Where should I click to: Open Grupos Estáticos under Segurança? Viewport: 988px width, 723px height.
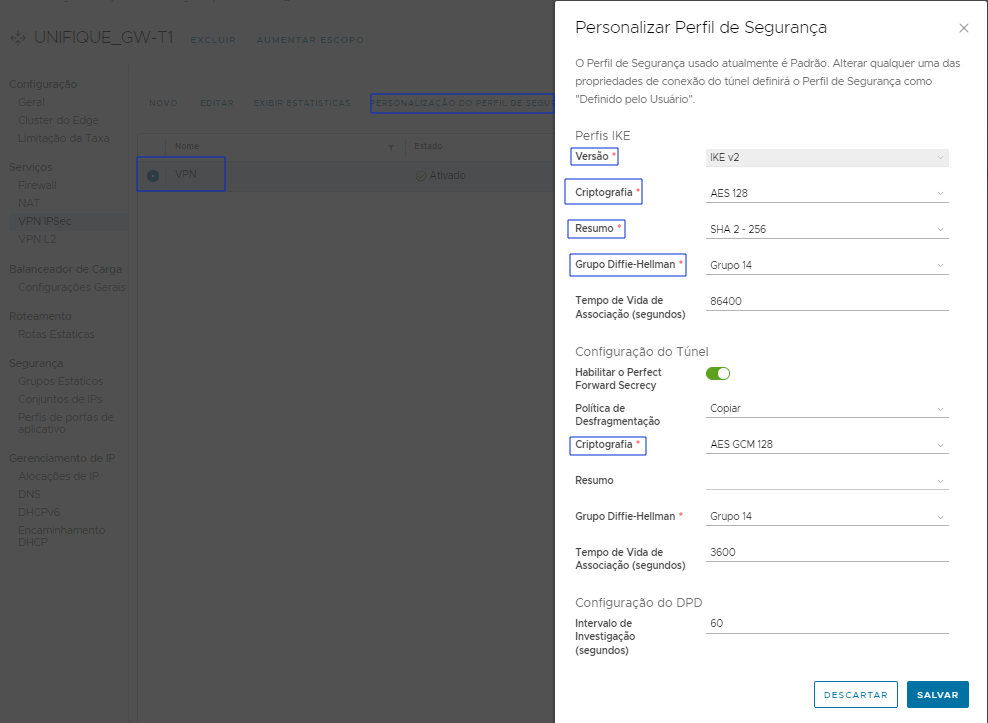pyautogui.click(x=60, y=381)
